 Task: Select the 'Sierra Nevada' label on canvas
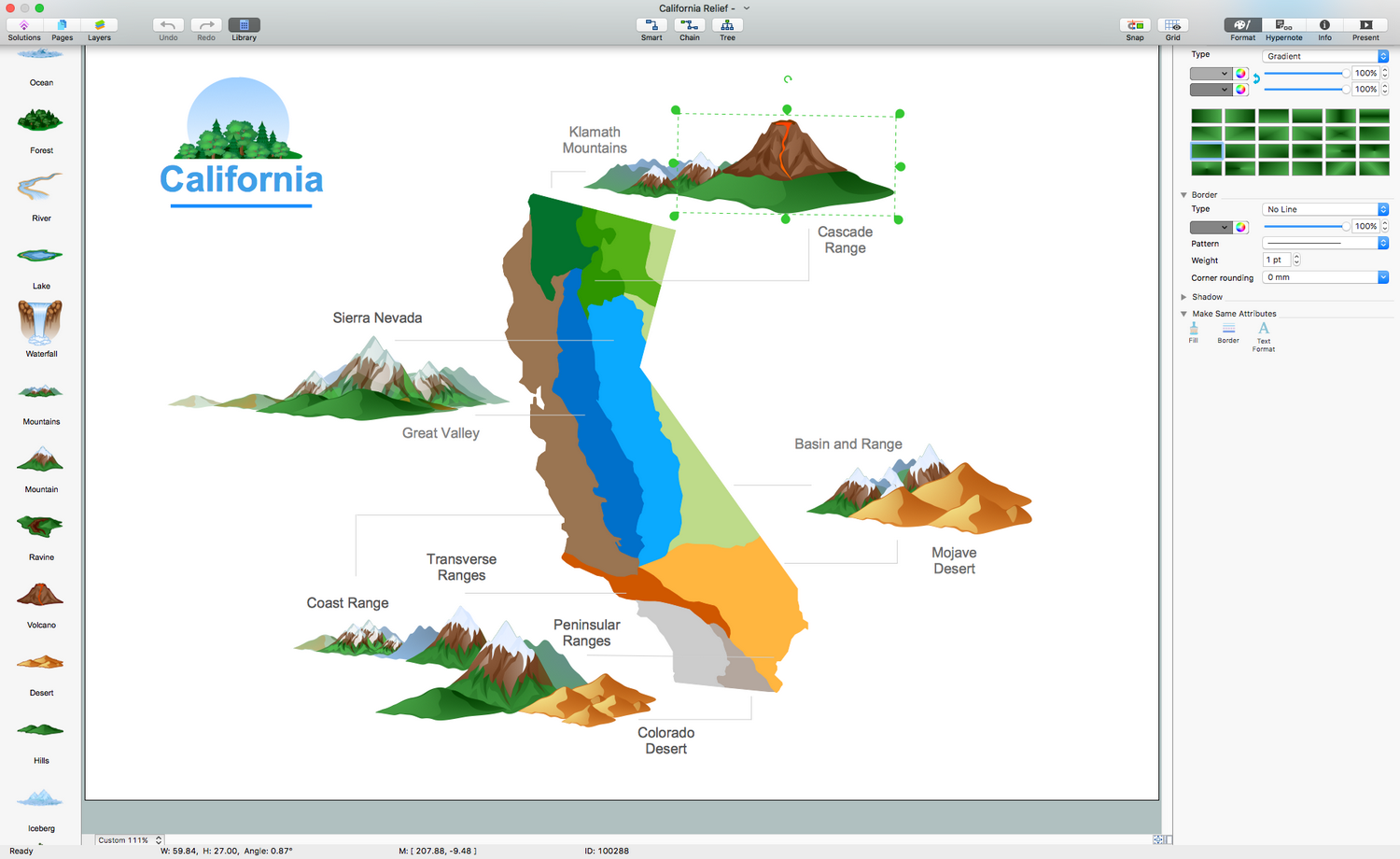(377, 318)
